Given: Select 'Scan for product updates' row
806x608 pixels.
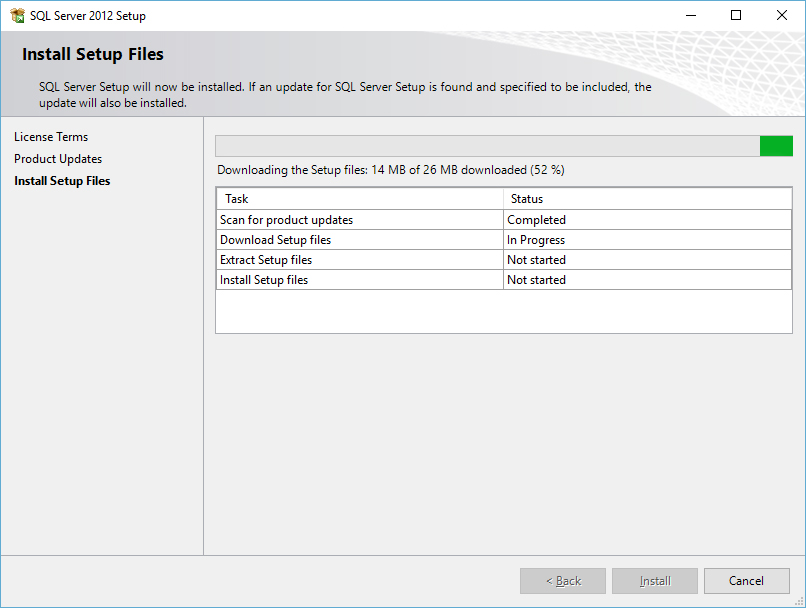Looking at the screenshot, I should point(504,220).
